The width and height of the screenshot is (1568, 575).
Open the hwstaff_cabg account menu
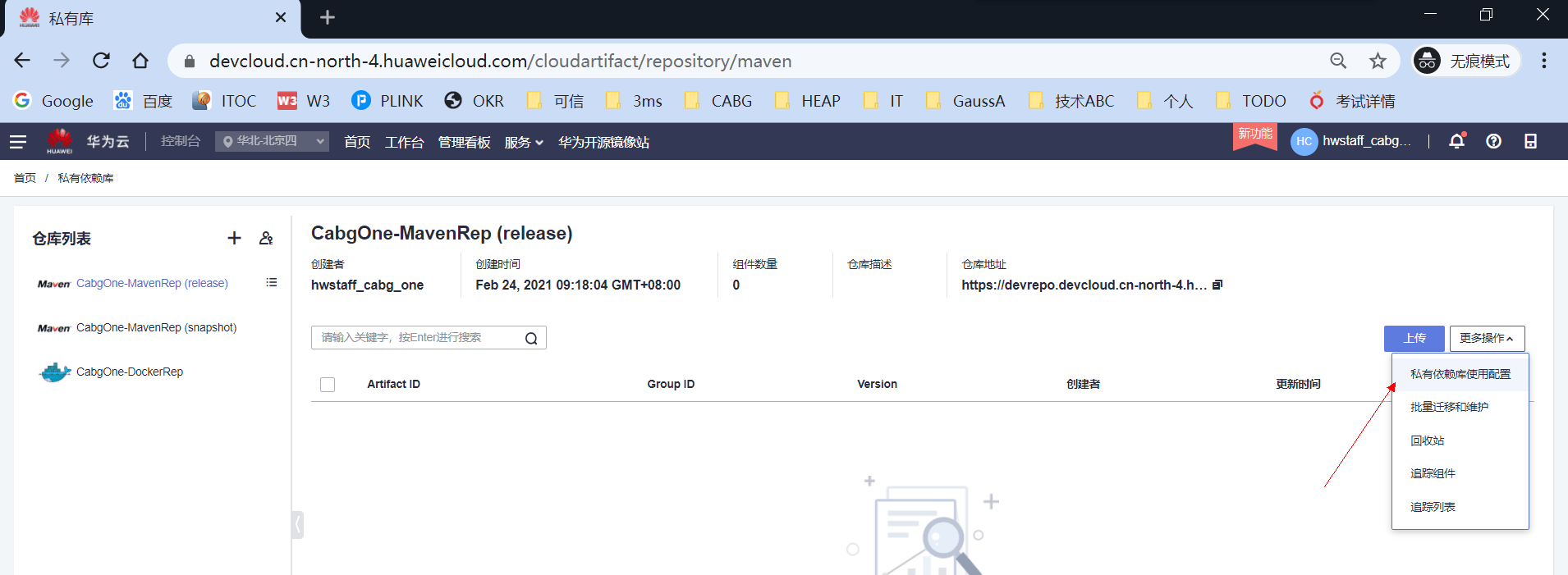pyautogui.click(x=1351, y=141)
